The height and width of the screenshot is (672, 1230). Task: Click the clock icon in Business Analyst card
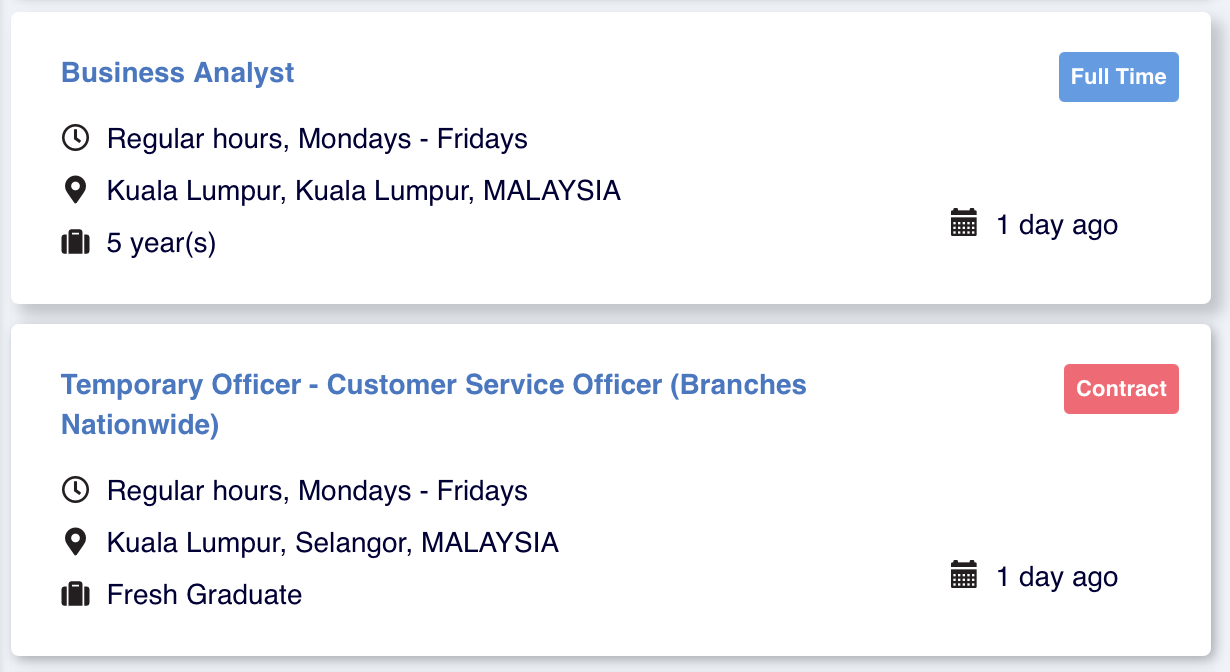(76, 138)
